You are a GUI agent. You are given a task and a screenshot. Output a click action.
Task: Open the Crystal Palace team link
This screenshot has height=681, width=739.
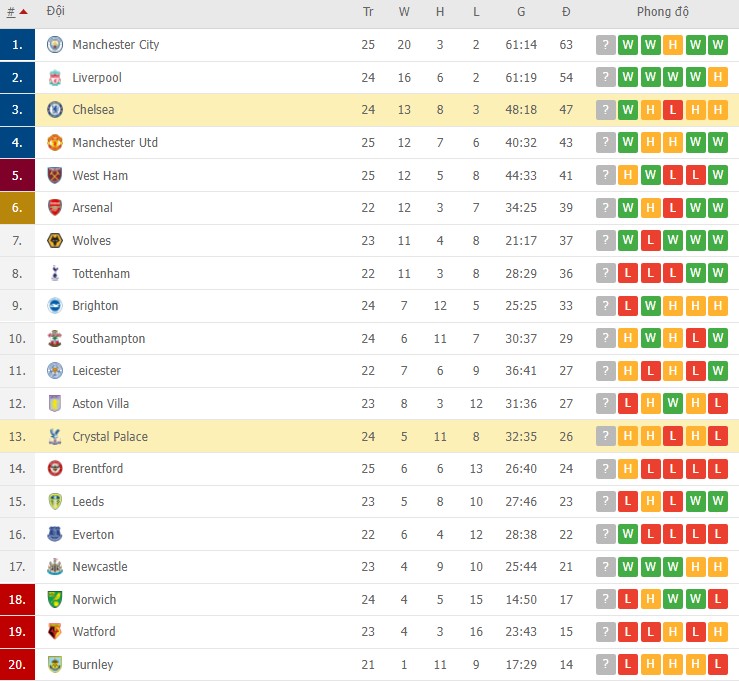(110, 436)
